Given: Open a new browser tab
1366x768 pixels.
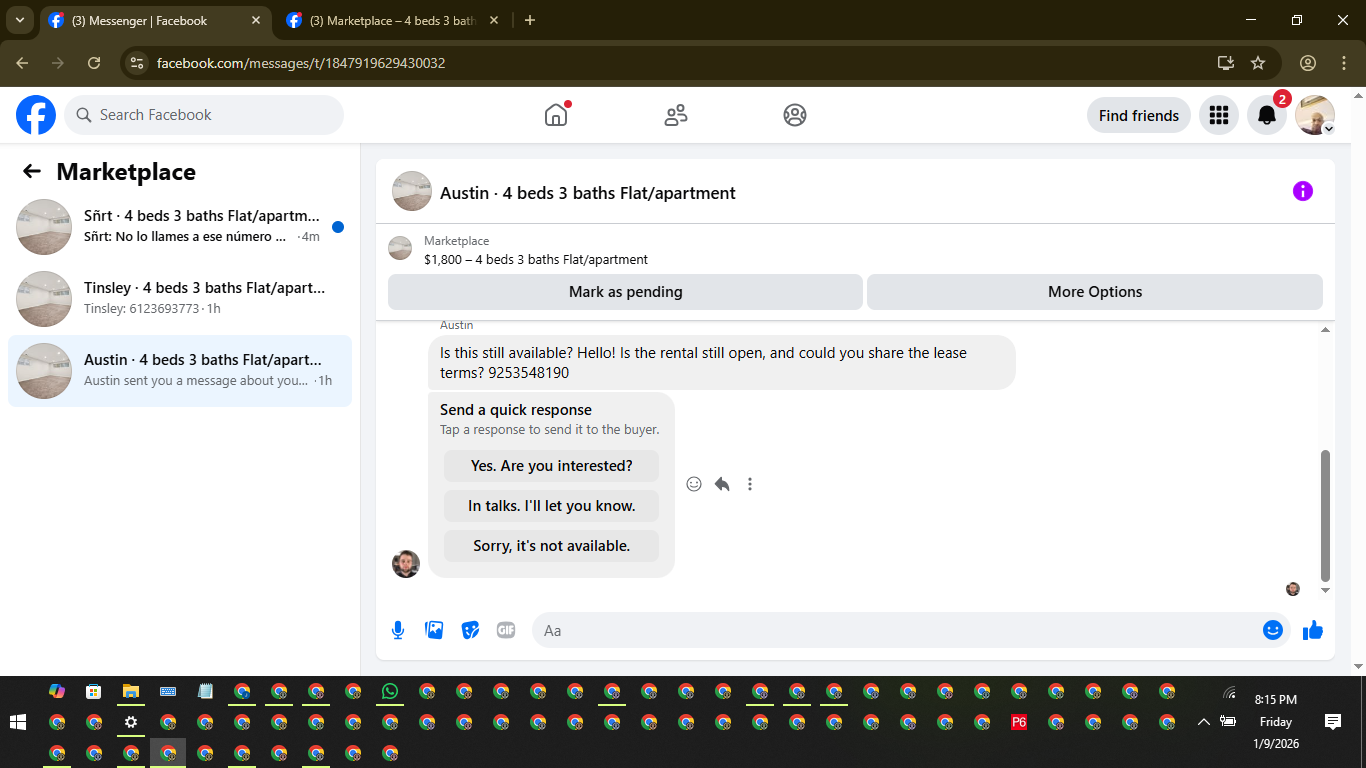Looking at the screenshot, I should pyautogui.click(x=530, y=20).
